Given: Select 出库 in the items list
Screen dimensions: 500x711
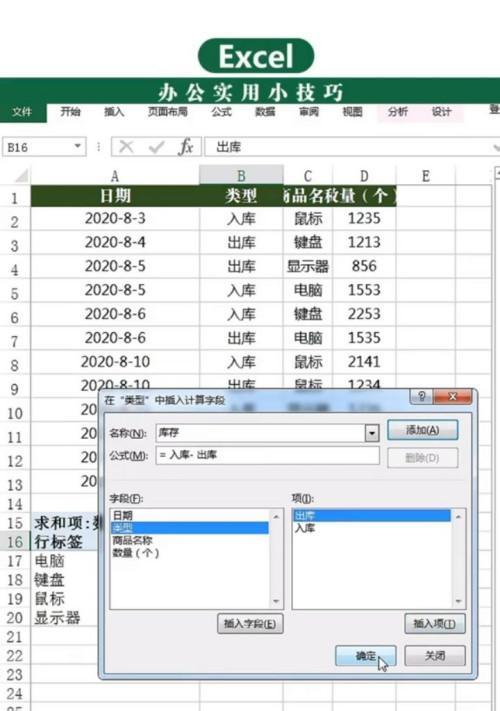Looking at the screenshot, I should pyautogui.click(x=372, y=516).
